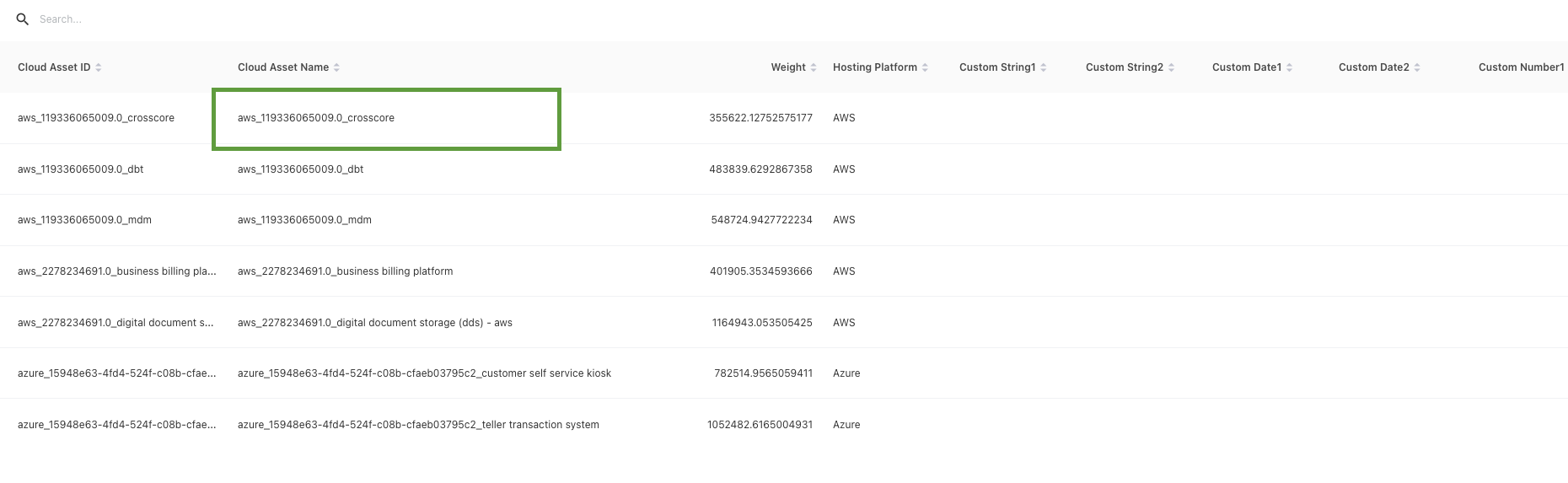Select digital document storage (dds) asset name
The image size is (1568, 483).
[374, 323]
